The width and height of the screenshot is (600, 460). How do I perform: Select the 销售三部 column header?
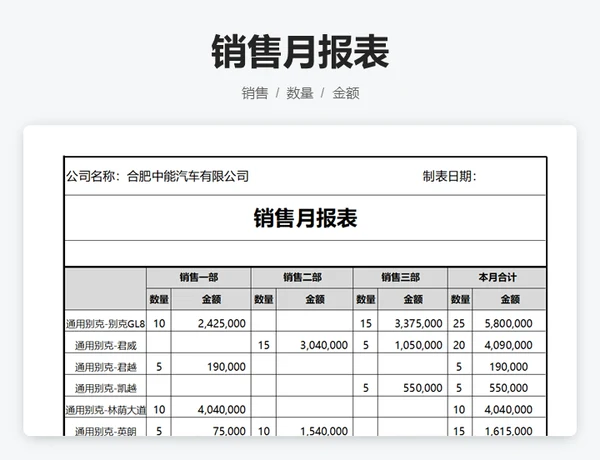coord(401,277)
